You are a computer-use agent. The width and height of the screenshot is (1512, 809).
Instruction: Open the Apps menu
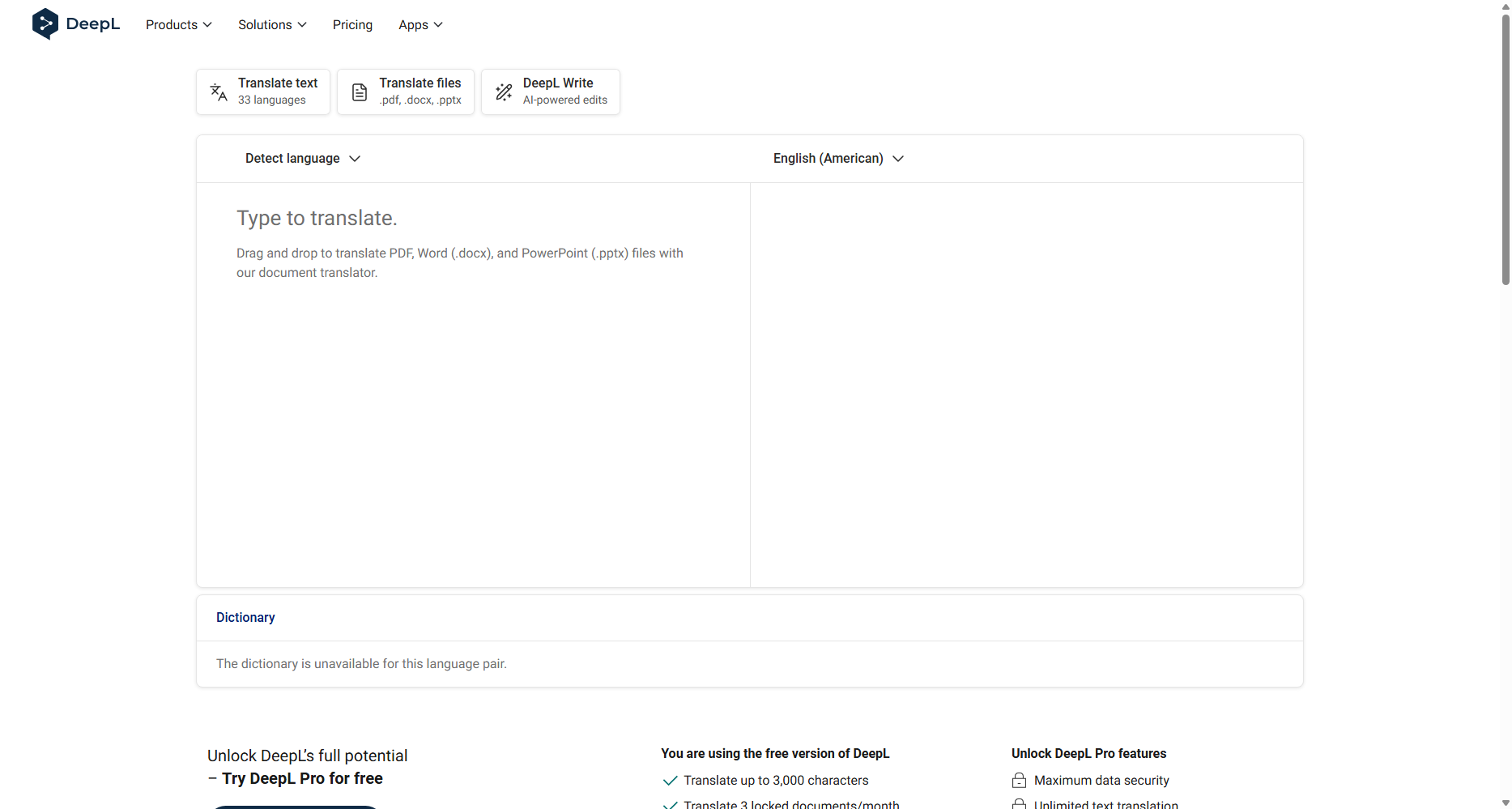pyautogui.click(x=420, y=24)
